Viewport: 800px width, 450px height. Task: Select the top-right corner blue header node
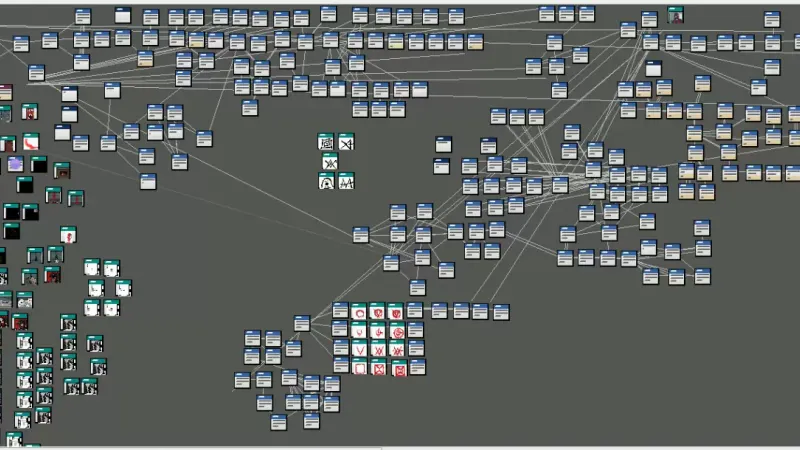point(772,20)
